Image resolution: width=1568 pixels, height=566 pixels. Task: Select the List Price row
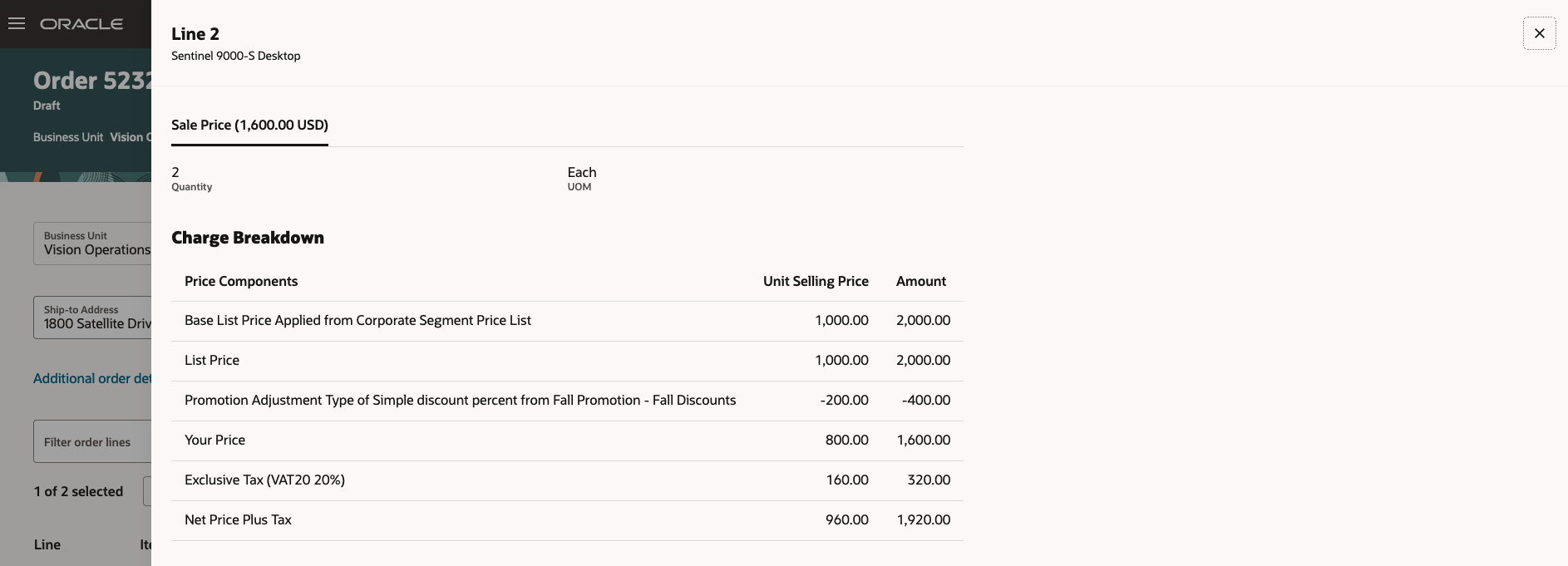coord(212,361)
